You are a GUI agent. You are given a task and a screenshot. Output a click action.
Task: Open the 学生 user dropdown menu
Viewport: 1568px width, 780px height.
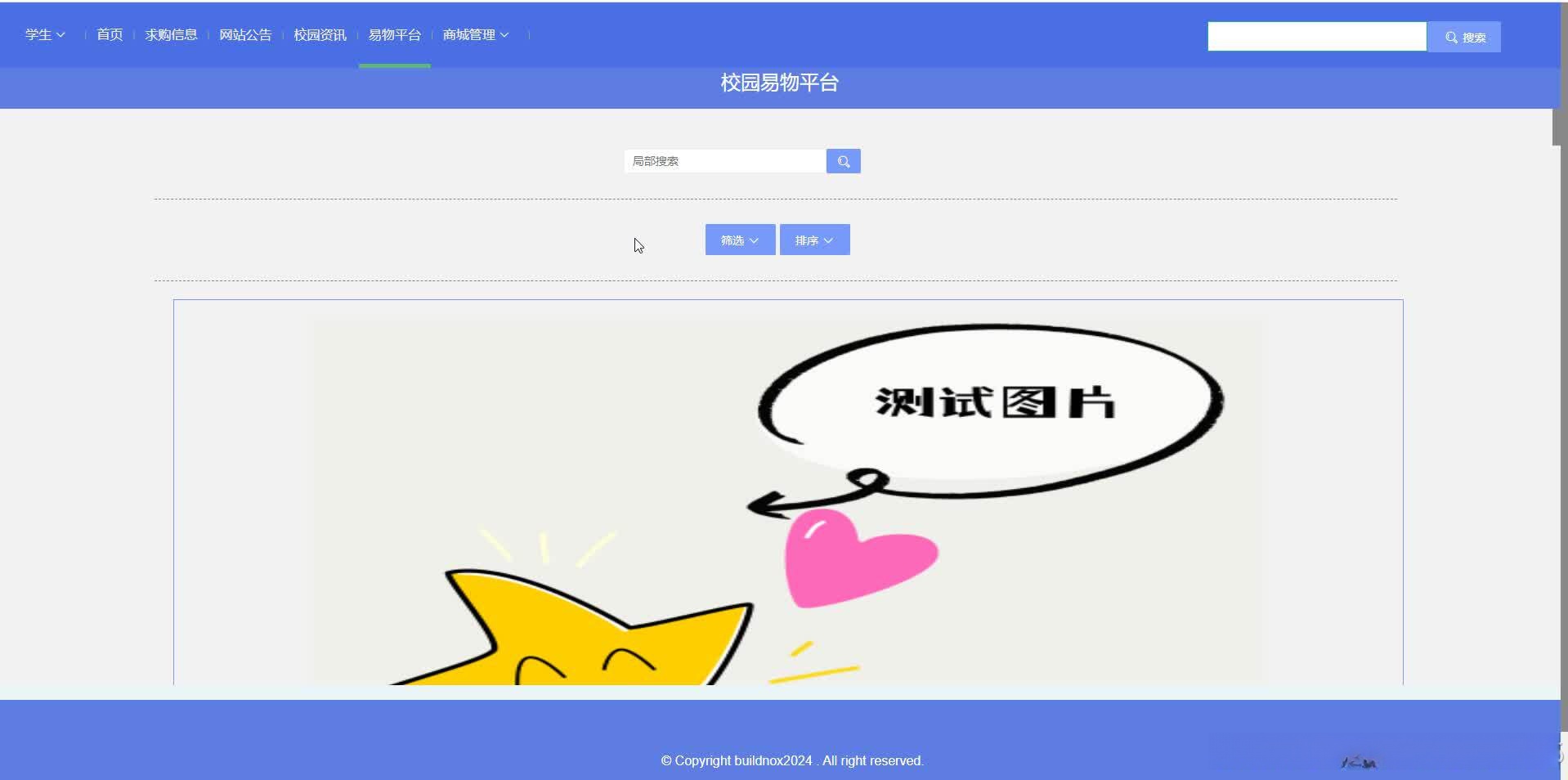[x=38, y=34]
